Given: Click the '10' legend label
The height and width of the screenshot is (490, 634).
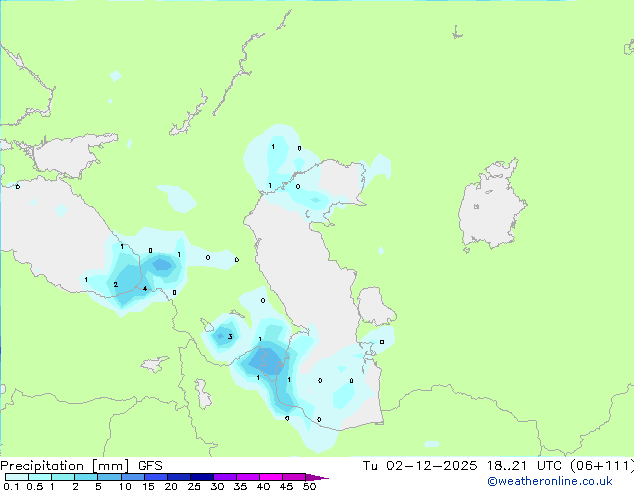Looking at the screenshot, I should point(125,486).
